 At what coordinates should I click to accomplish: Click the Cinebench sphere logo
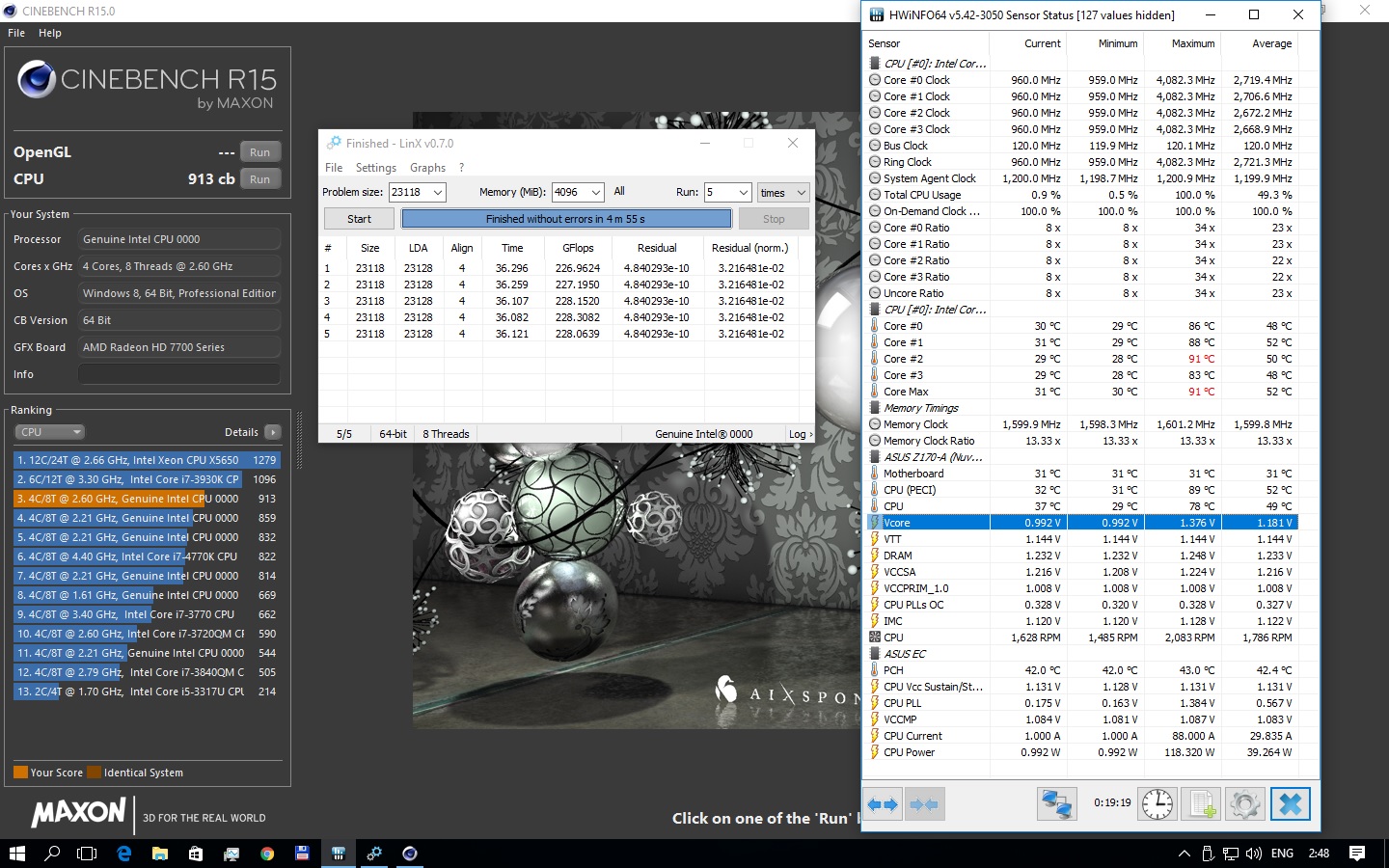(37, 81)
